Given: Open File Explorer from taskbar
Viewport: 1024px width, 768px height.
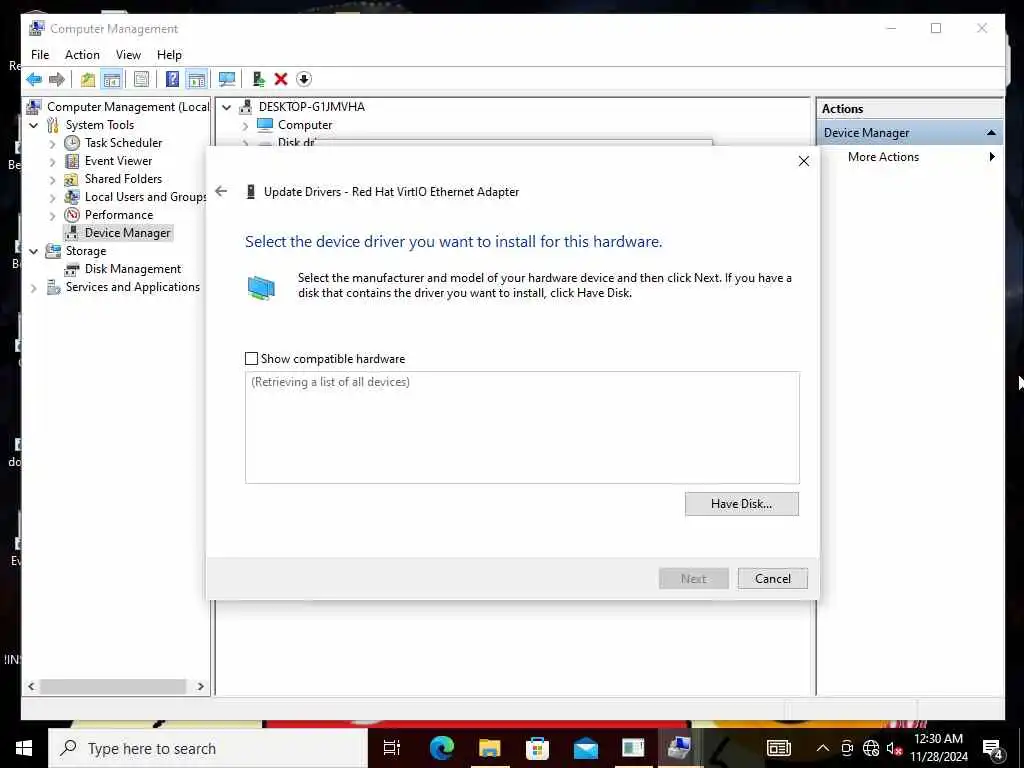Looking at the screenshot, I should pyautogui.click(x=490, y=748).
